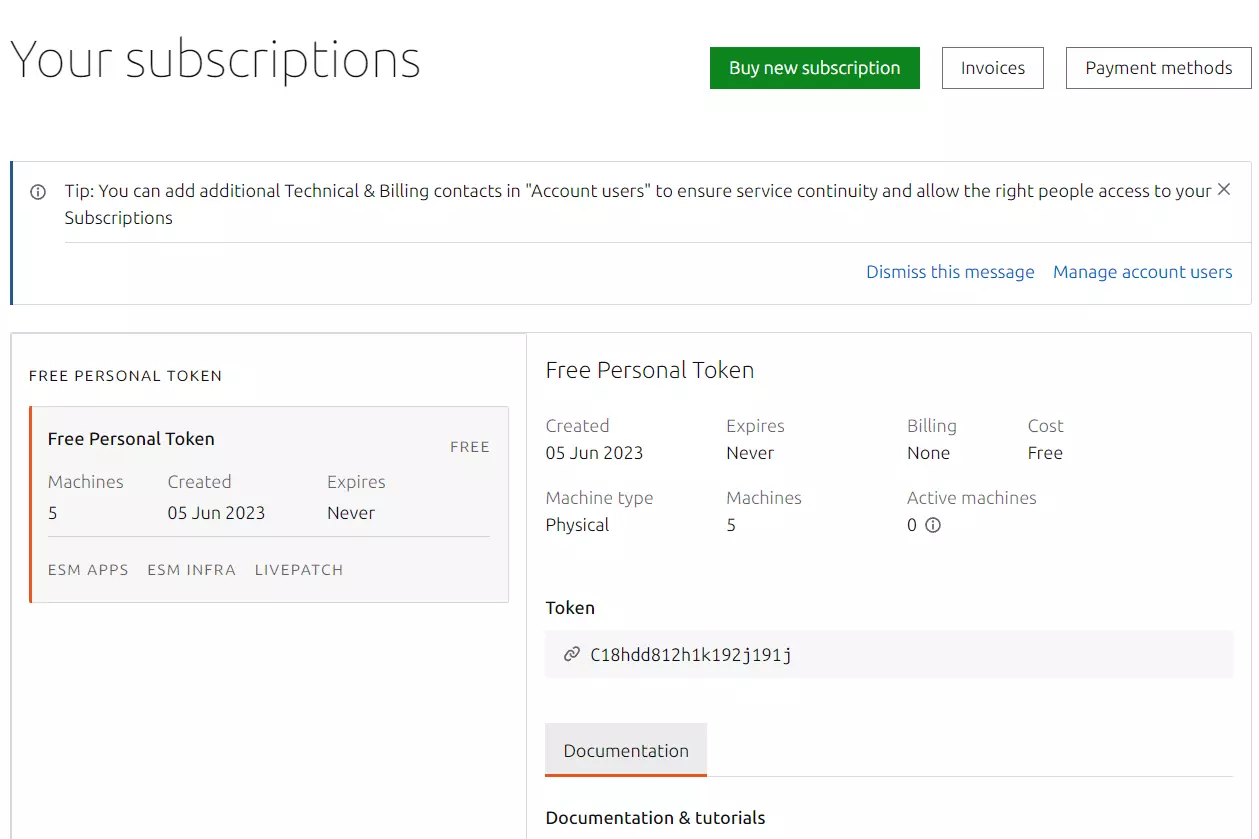The width and height of the screenshot is (1259, 839).
Task: Click the LIVEPATCH tag
Action: tap(298, 570)
